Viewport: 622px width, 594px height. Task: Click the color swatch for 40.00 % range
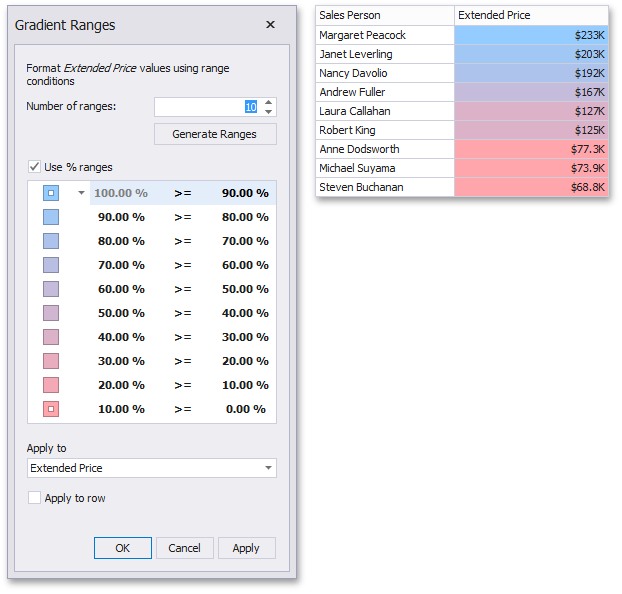51,337
